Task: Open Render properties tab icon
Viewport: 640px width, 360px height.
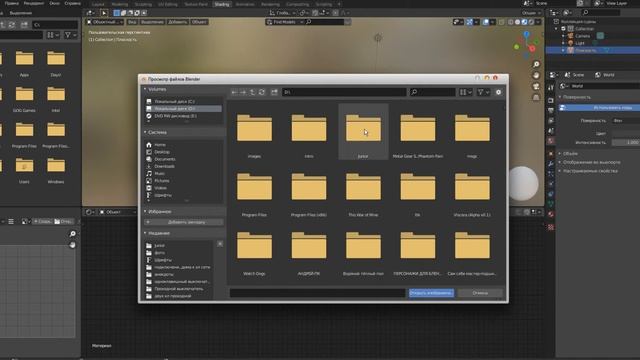Action: click(x=551, y=100)
